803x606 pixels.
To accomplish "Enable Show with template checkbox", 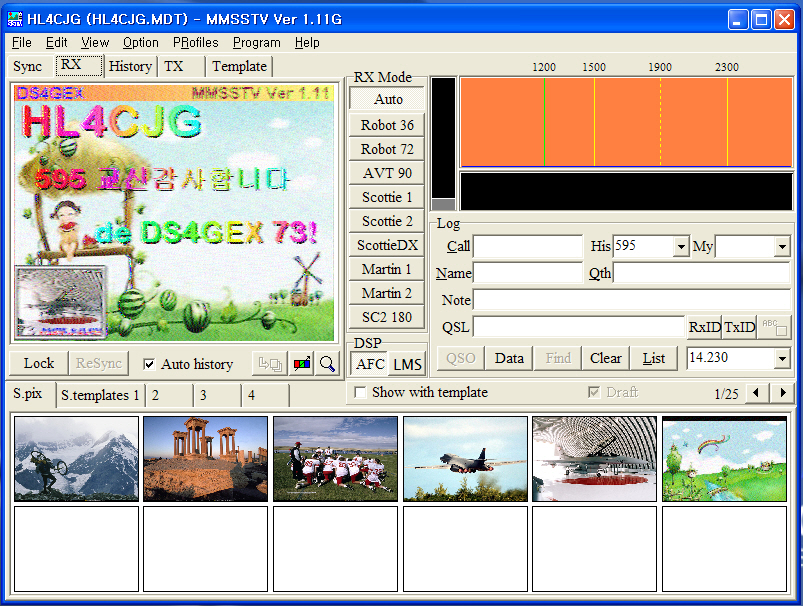I will coord(361,392).
